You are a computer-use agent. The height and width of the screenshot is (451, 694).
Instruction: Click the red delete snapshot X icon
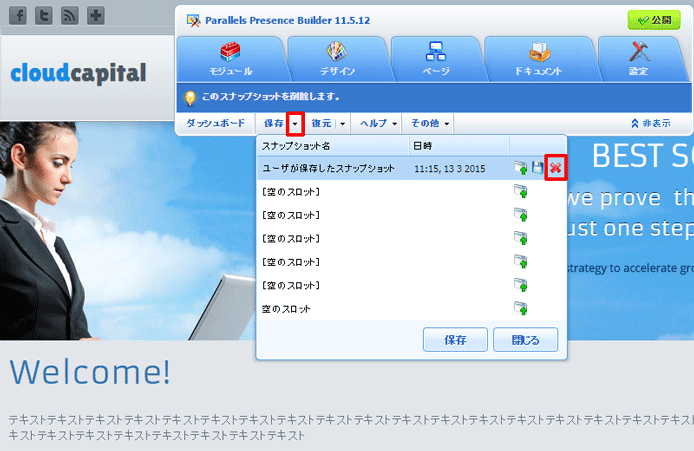tap(555, 168)
